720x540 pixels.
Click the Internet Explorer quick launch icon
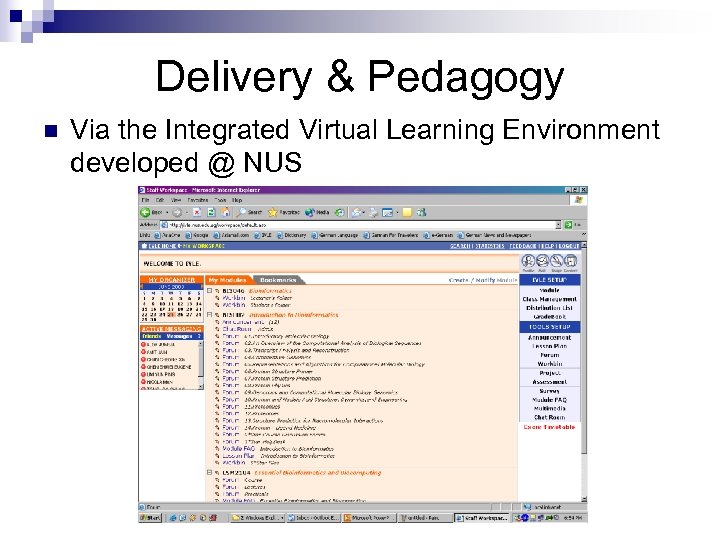(173, 518)
